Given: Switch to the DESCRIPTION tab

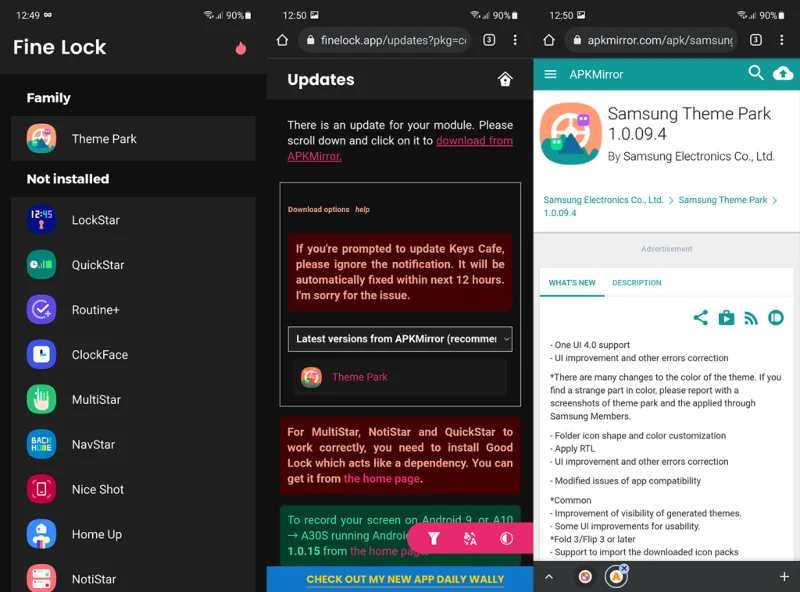Looking at the screenshot, I should 637,283.
